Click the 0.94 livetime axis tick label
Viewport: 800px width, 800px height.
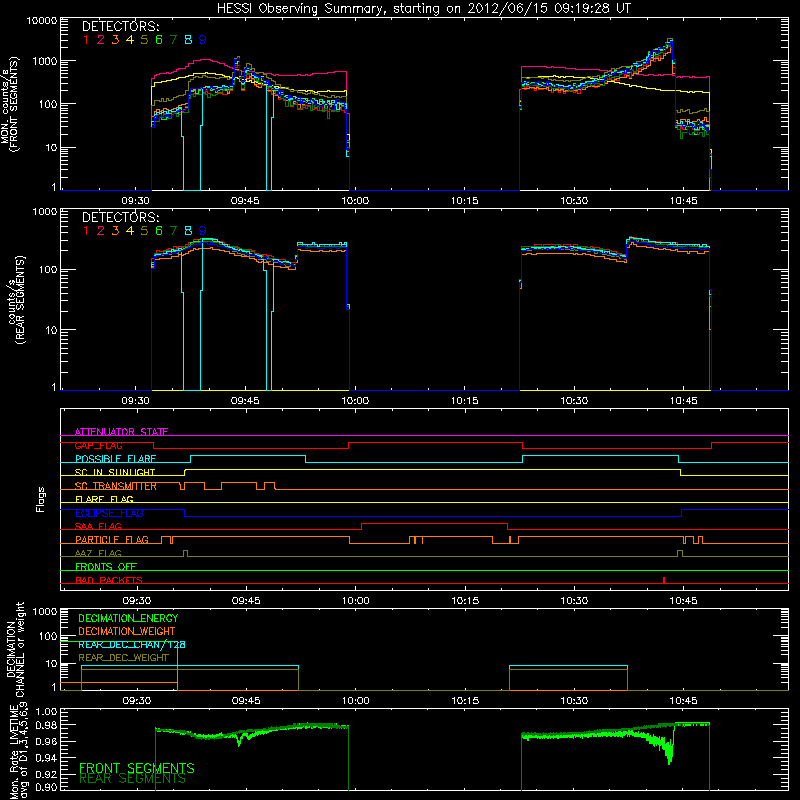[46, 757]
